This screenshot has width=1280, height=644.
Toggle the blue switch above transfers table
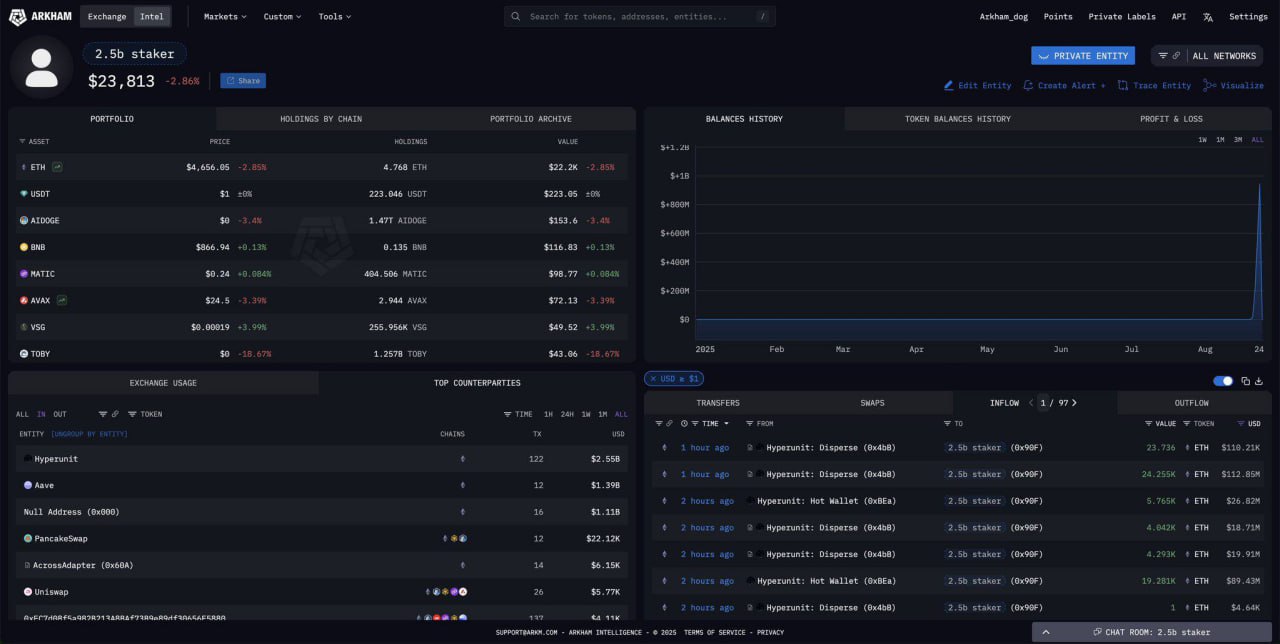(1222, 381)
